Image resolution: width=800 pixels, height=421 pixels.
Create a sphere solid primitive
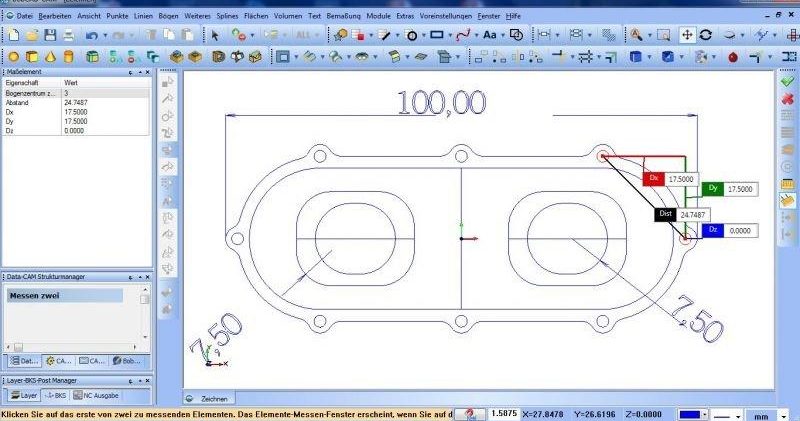click(14, 57)
